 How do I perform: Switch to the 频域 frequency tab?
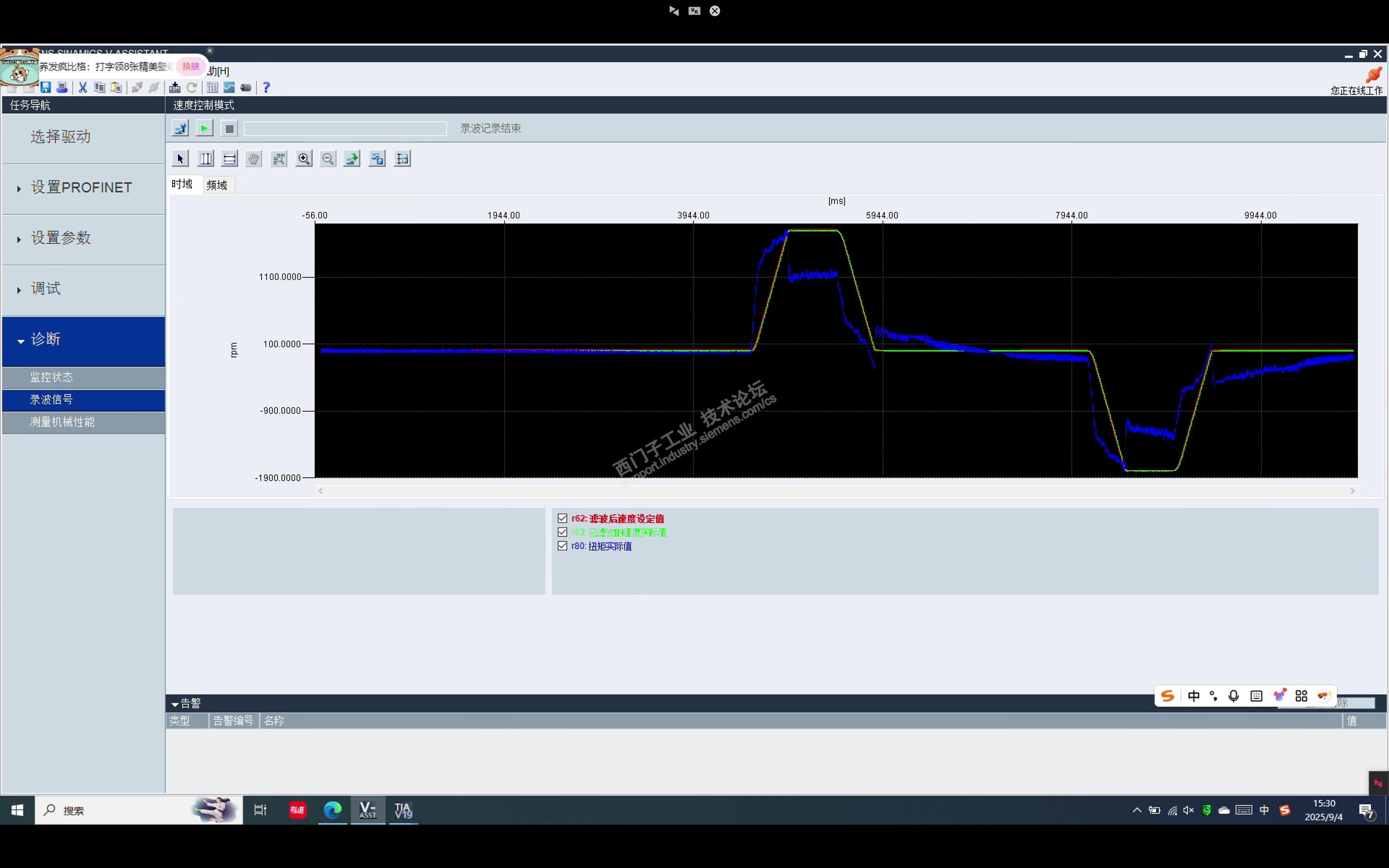click(x=217, y=185)
